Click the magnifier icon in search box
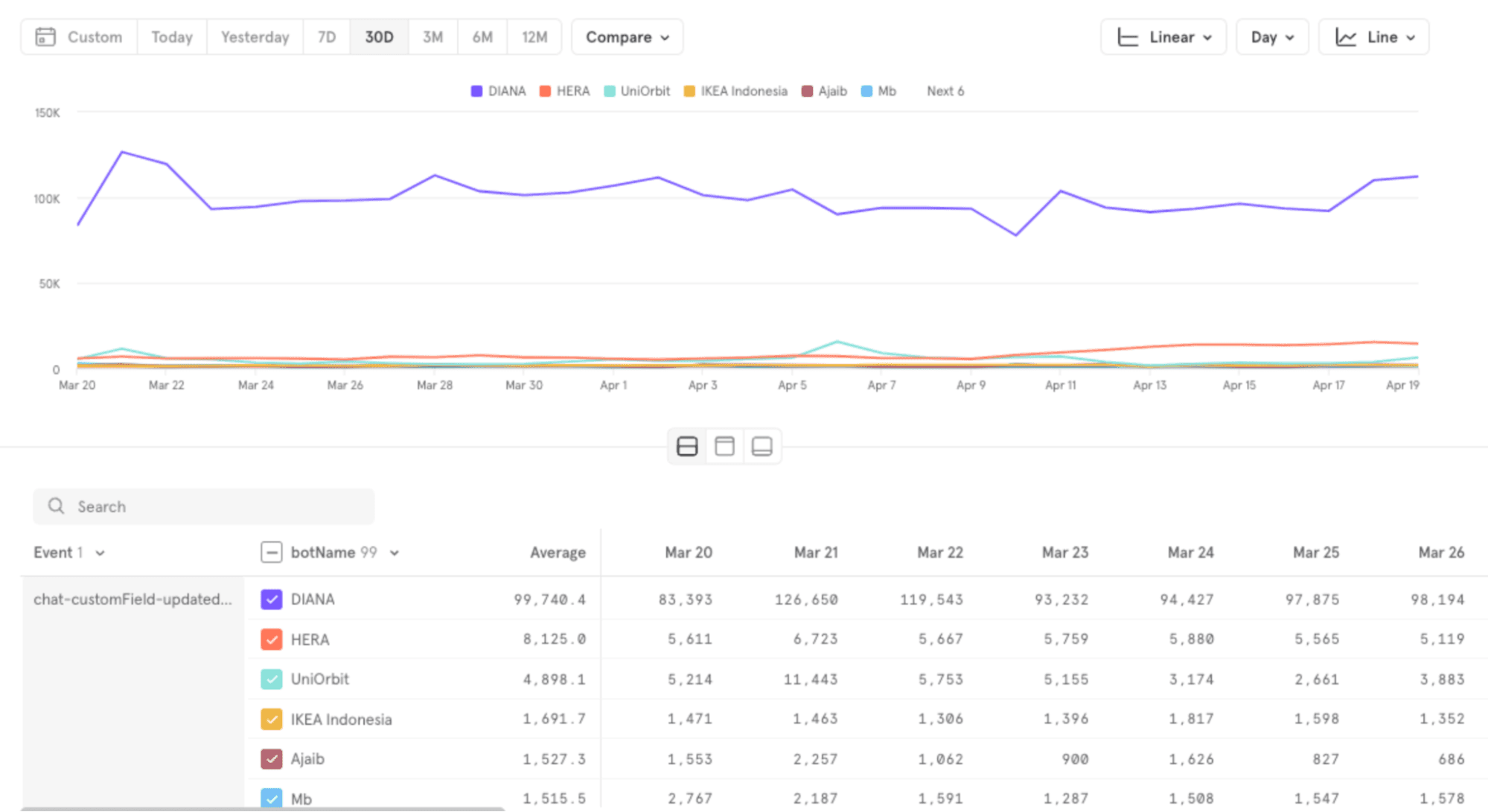Screen dimensions: 1488x812 tap(56, 506)
